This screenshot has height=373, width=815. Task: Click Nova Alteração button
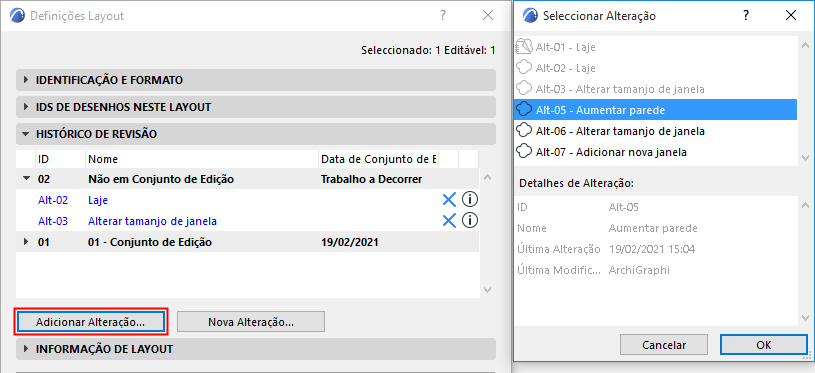[251, 322]
